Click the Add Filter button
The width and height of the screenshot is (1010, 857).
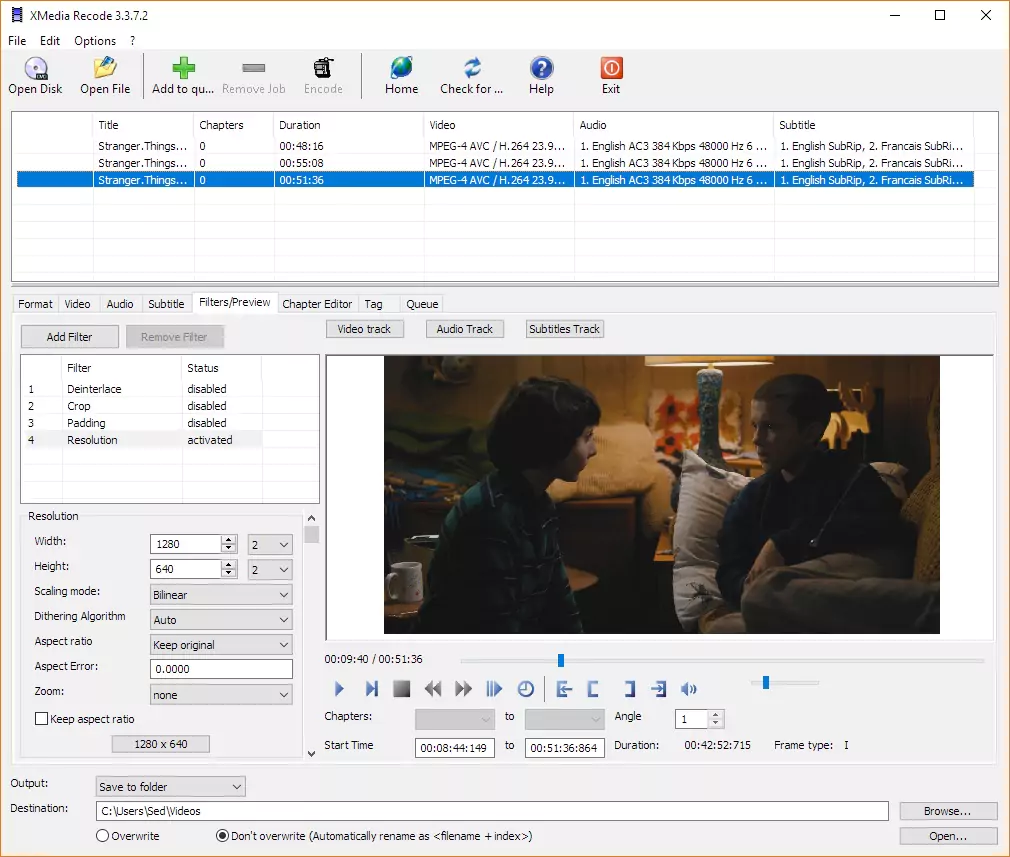pos(68,336)
